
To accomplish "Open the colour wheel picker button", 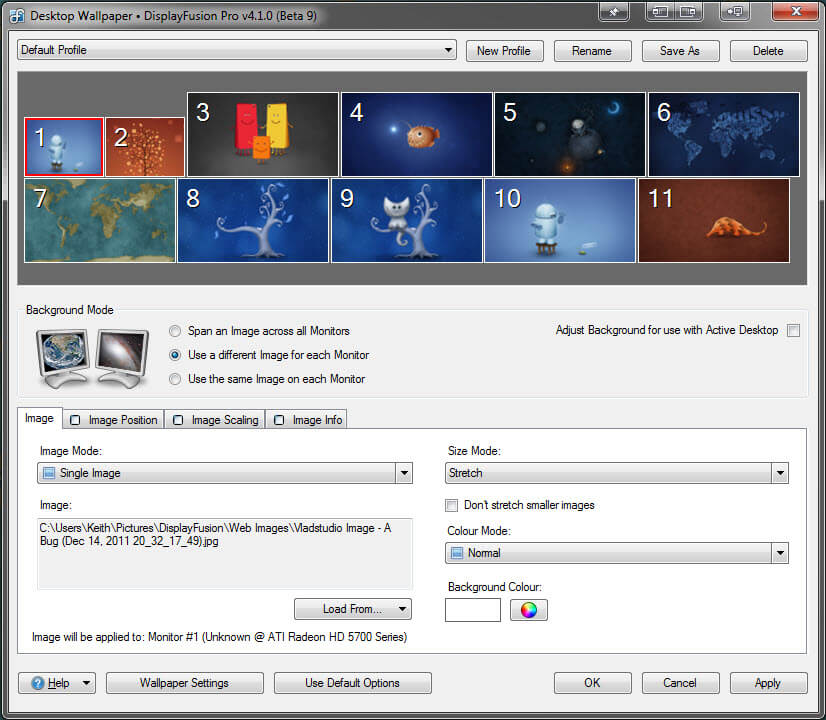I will pos(528,610).
